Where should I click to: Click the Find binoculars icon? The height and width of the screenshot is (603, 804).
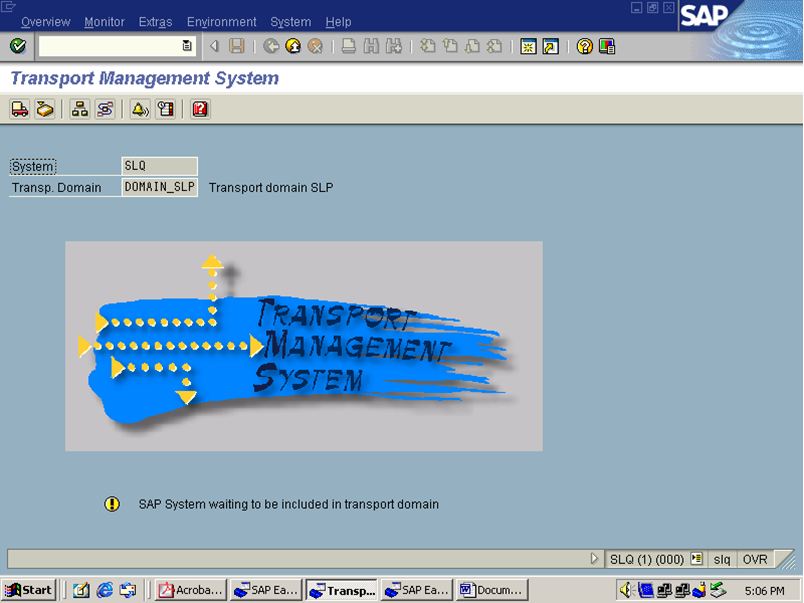[x=371, y=47]
